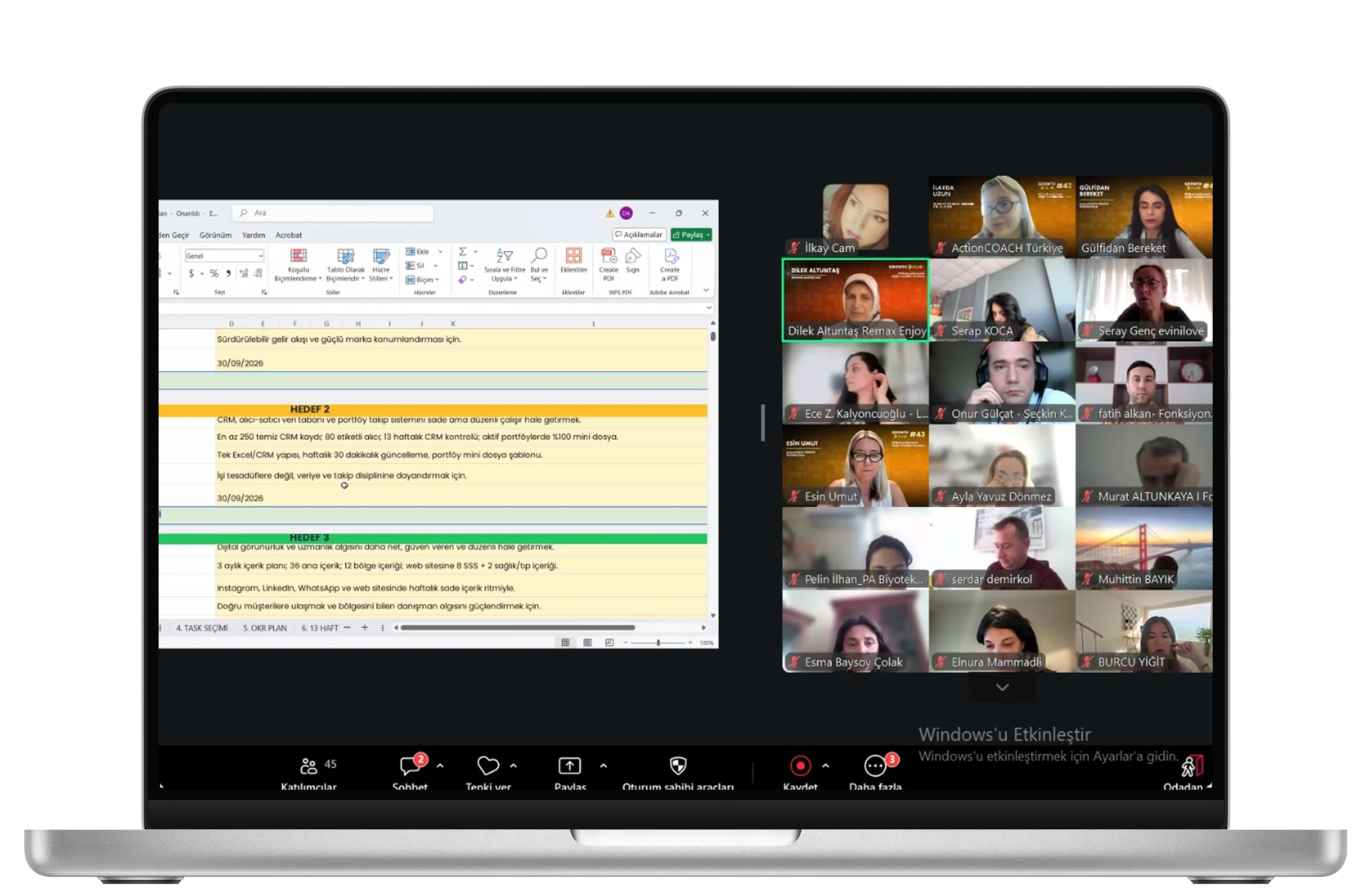Viewport: 1372px width, 892px height.
Task: Switch to Page Layout view in Excel
Action: [587, 642]
